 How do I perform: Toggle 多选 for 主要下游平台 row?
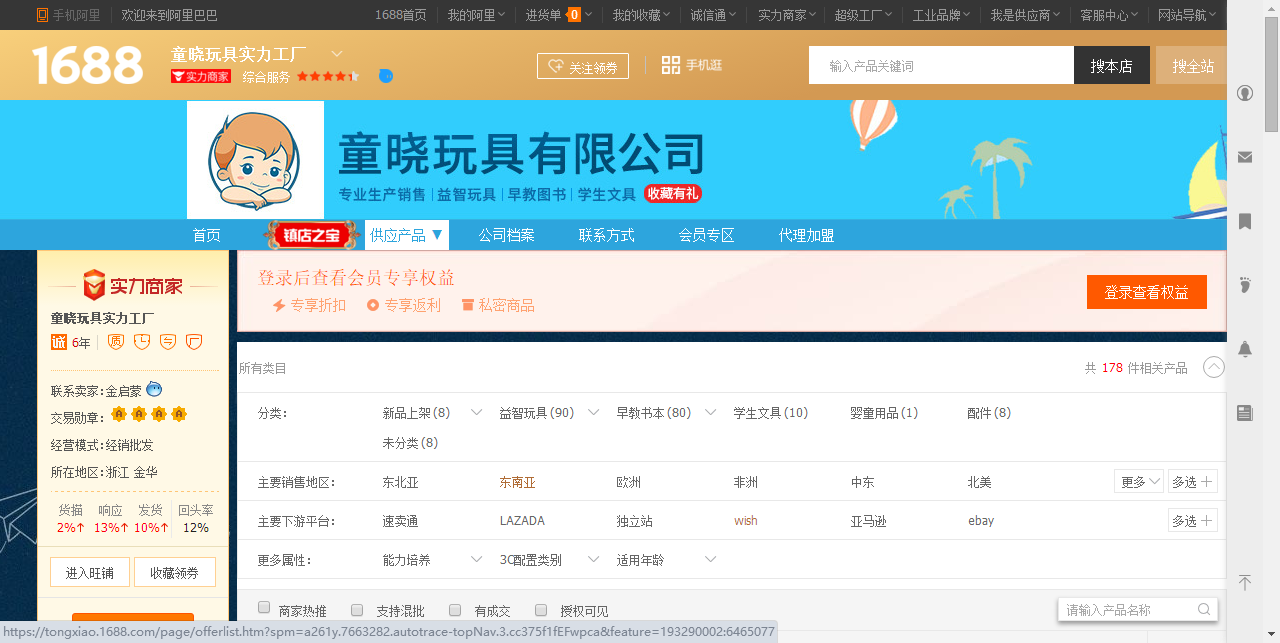(1192, 520)
